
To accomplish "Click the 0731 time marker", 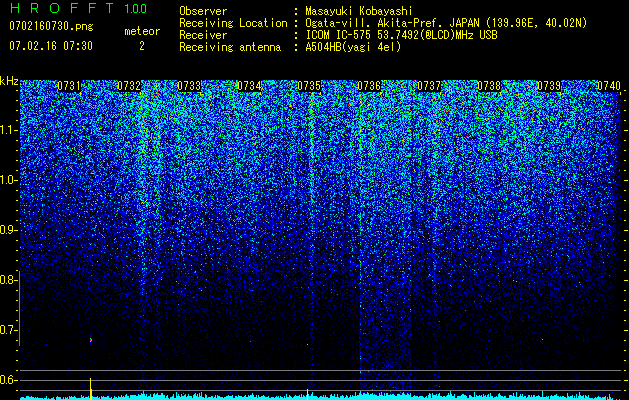I will click(69, 86).
